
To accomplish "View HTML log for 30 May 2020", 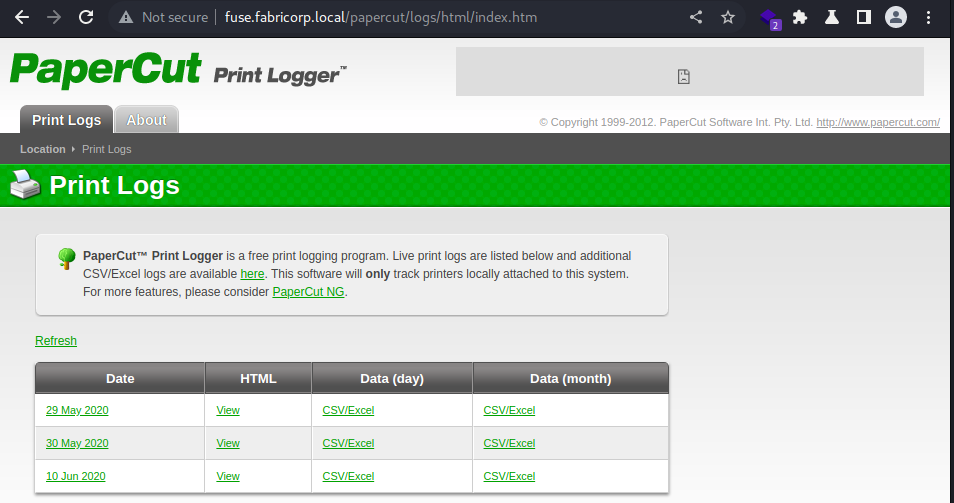I will 228,443.
